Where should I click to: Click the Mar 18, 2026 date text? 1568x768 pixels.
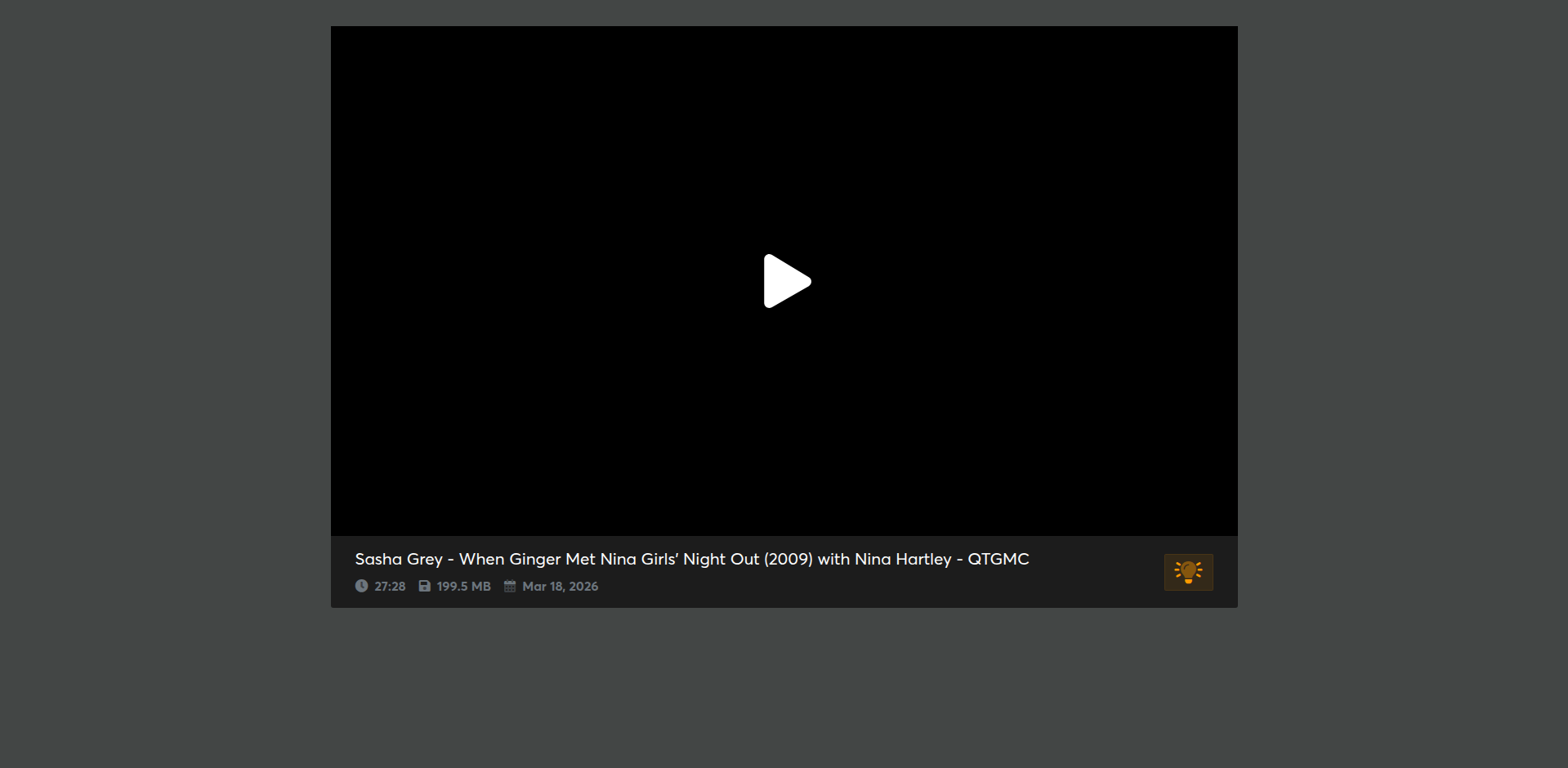561,587
